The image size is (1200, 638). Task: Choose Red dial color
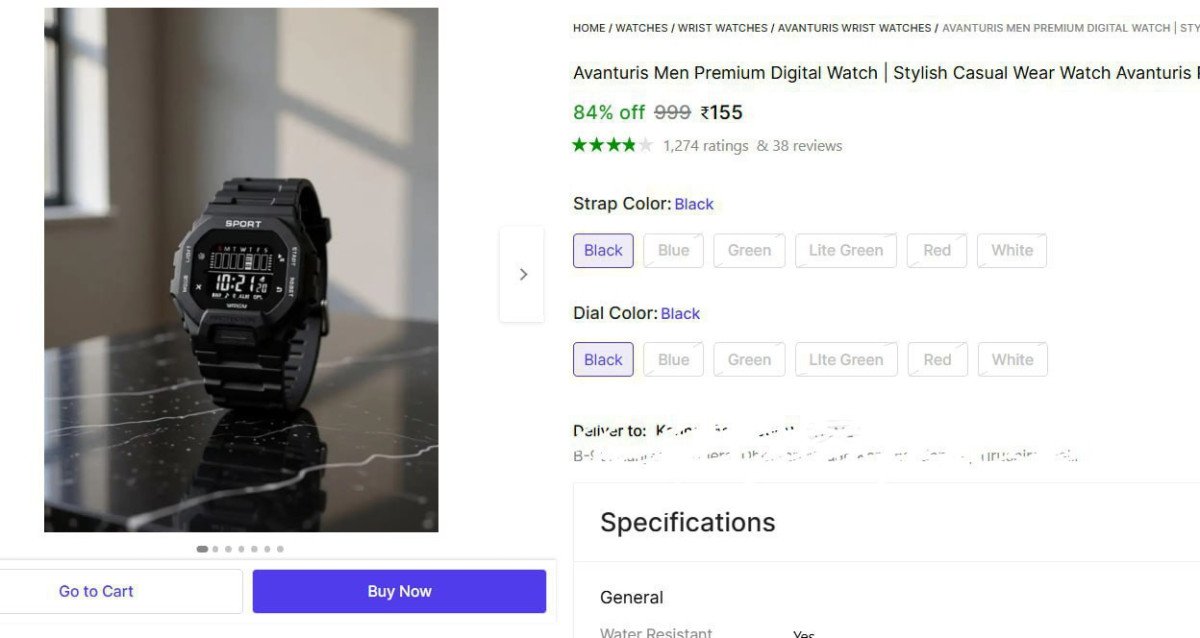click(x=937, y=360)
